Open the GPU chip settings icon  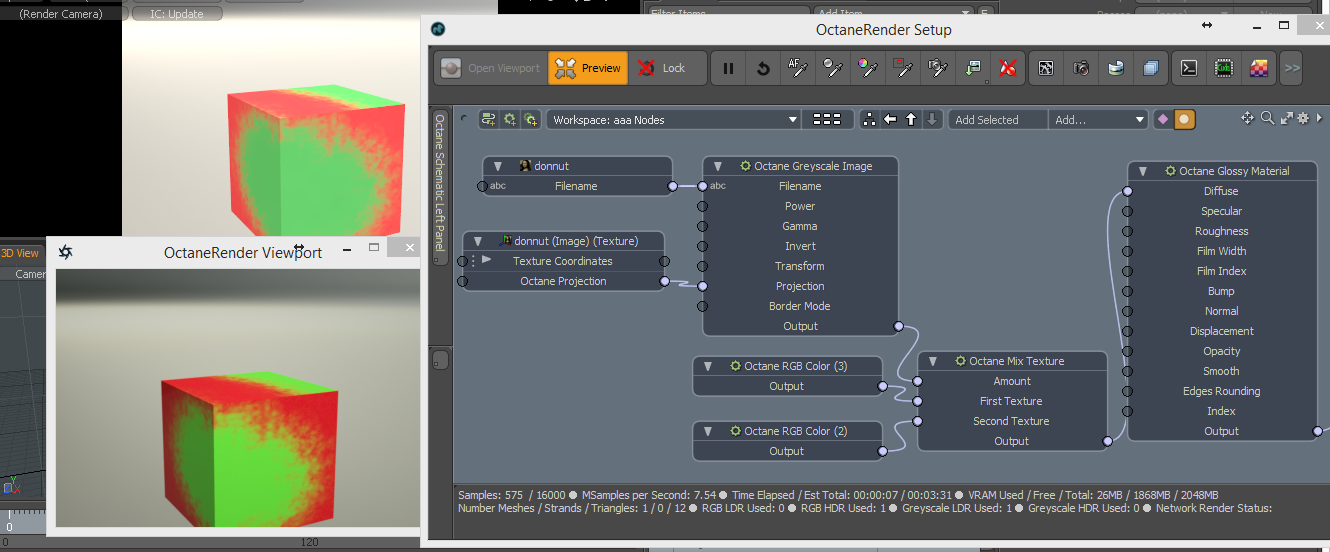[x=1224, y=68]
